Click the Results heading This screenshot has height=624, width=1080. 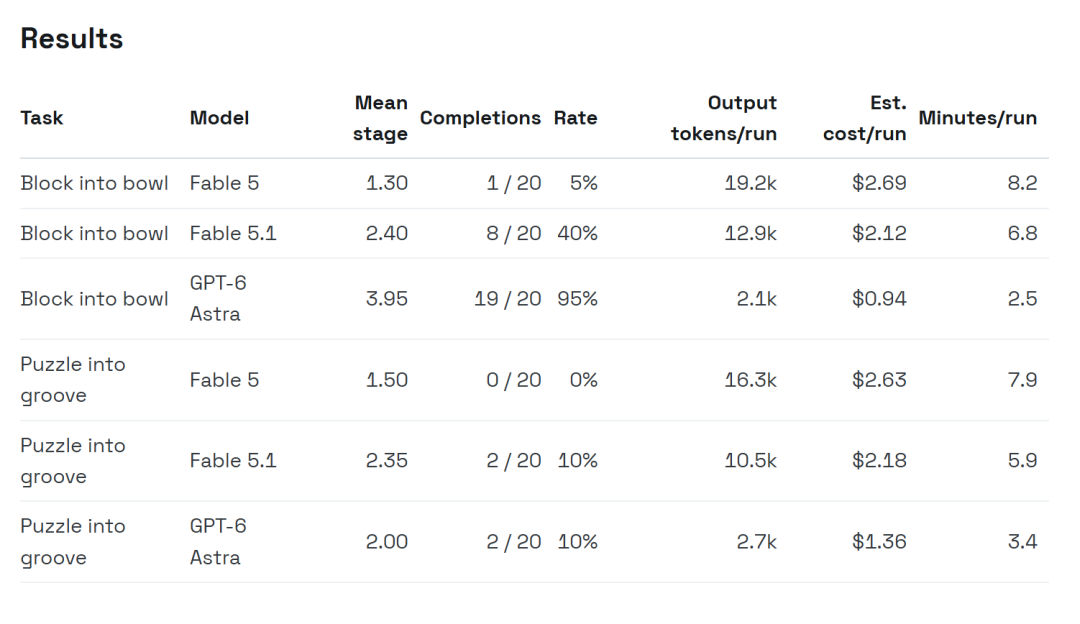pos(72,39)
